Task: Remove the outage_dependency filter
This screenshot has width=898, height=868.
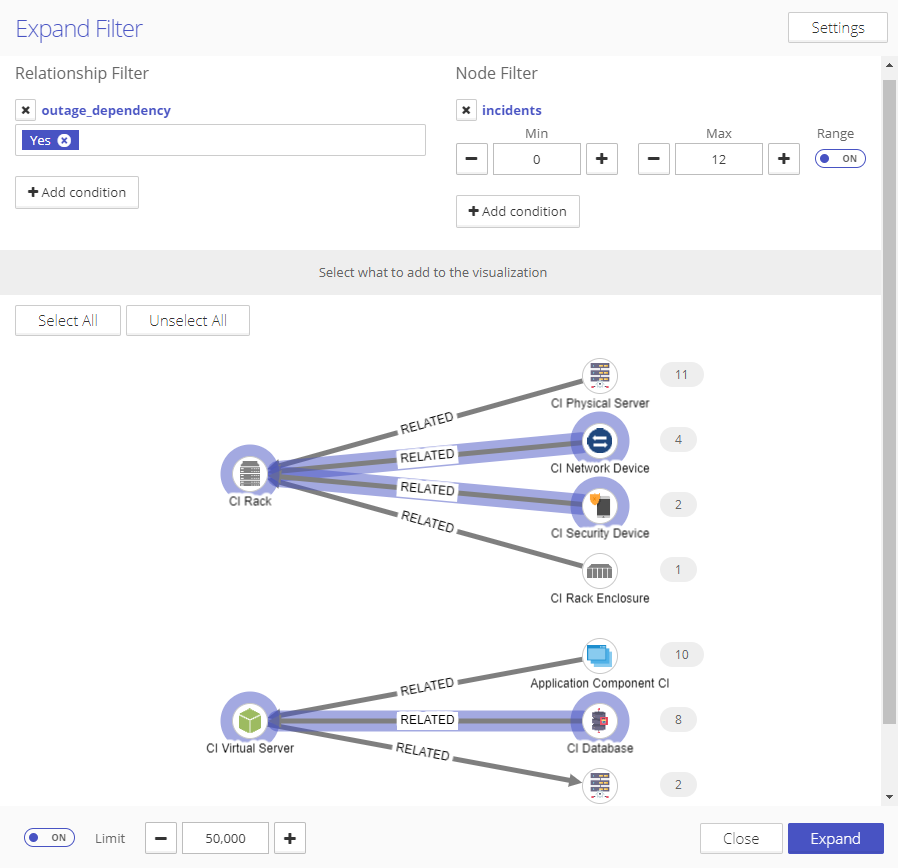Action: (x=26, y=111)
